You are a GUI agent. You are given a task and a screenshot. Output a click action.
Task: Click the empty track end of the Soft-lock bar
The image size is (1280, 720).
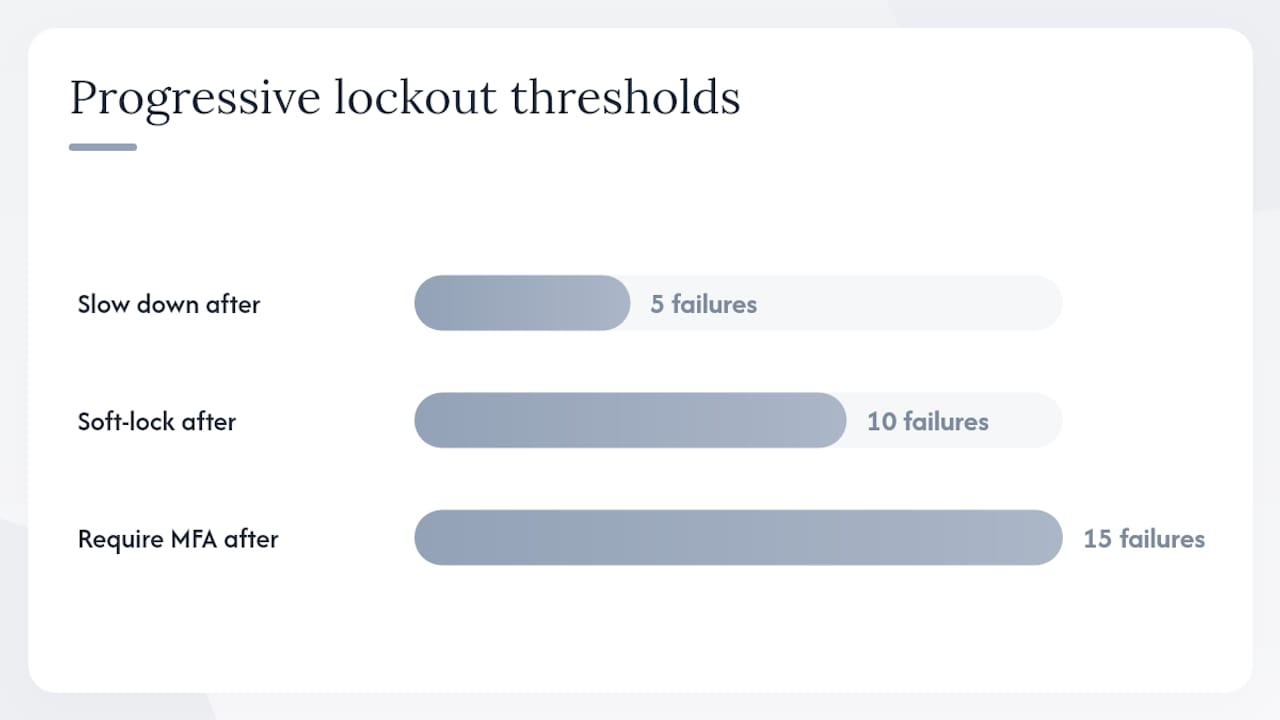point(1028,420)
